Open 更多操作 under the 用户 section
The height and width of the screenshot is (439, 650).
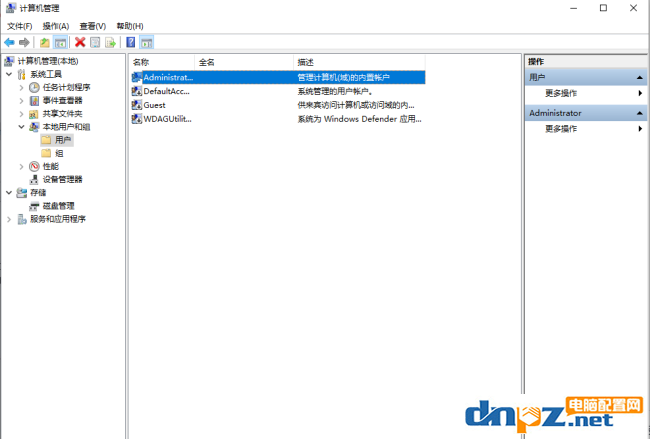pyautogui.click(x=561, y=93)
